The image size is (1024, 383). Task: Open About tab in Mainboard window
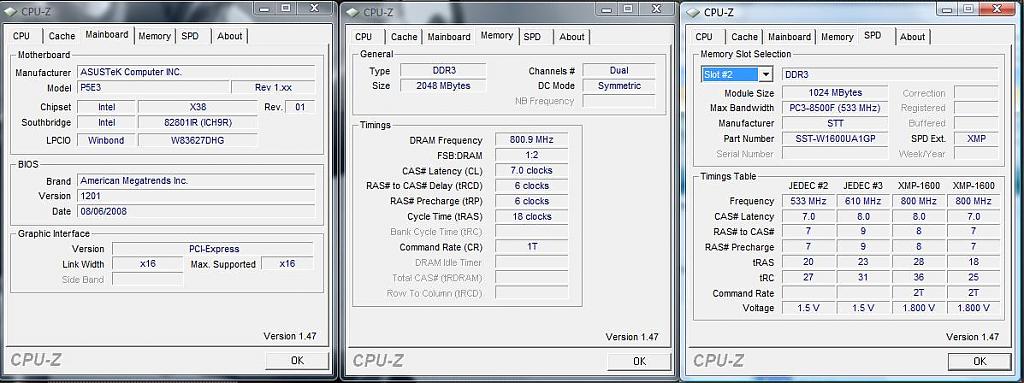point(230,36)
